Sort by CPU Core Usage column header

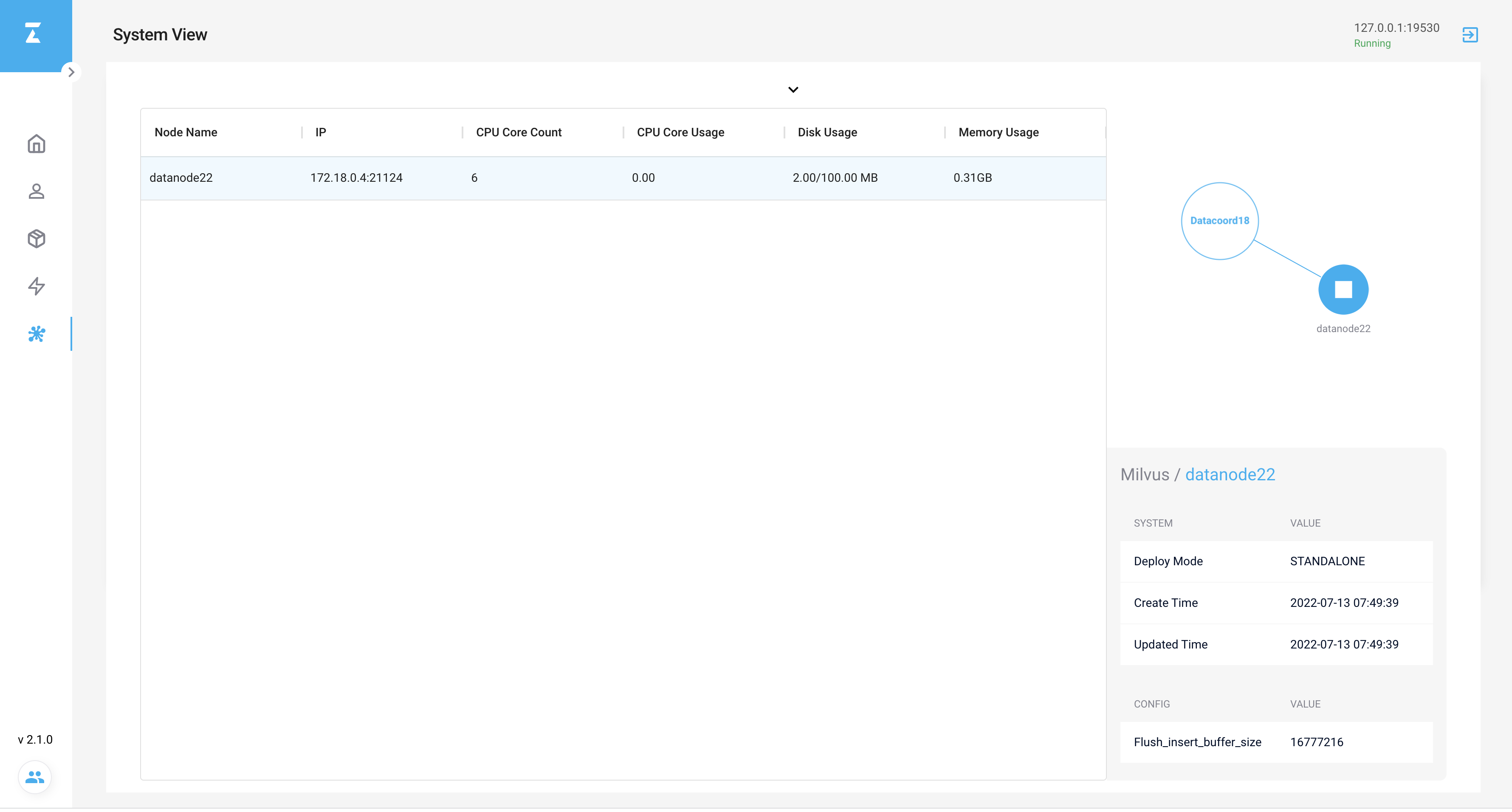(680, 133)
